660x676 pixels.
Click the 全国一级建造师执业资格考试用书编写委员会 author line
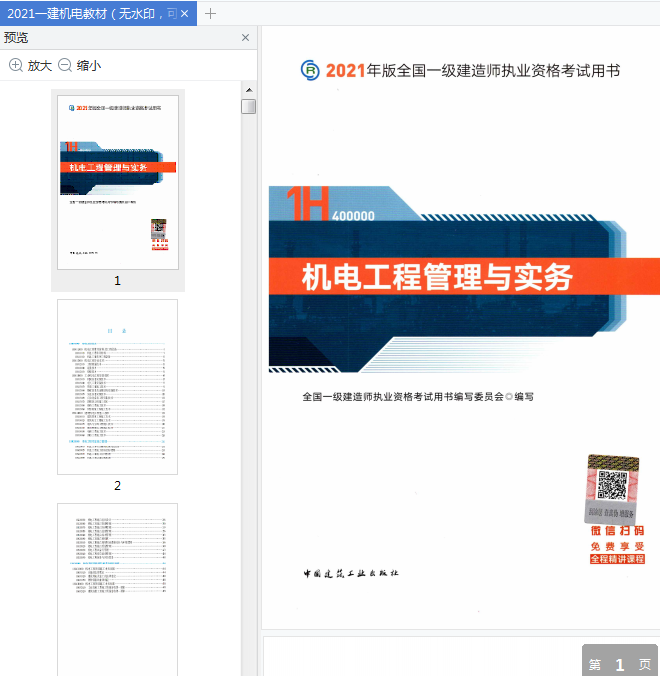coord(418,396)
